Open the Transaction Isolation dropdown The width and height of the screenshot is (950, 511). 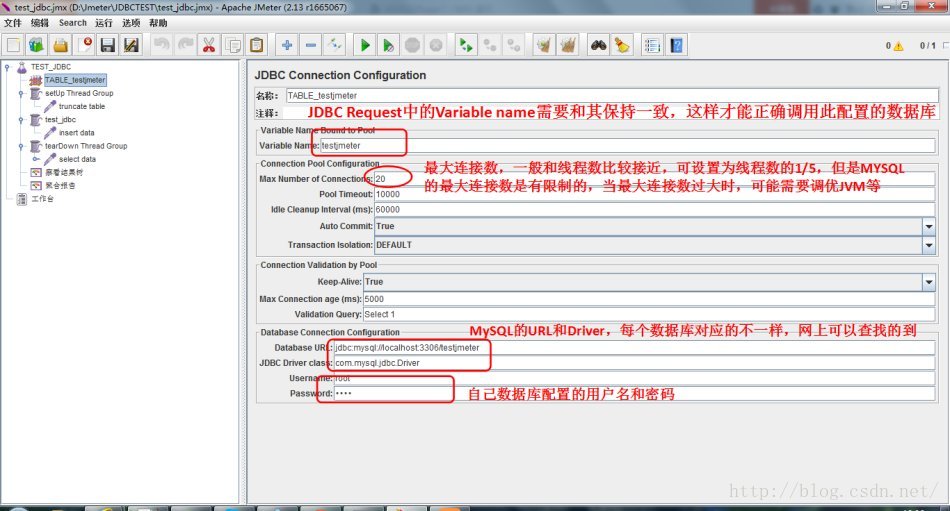tap(929, 245)
